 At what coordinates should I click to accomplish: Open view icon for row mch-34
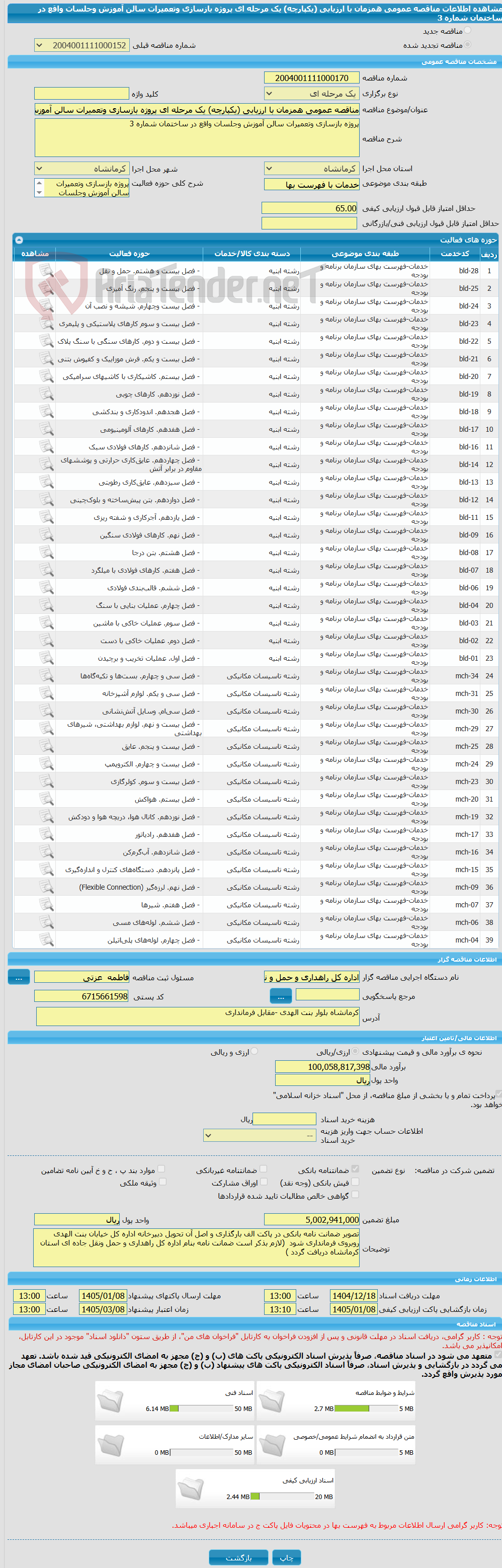click(x=46, y=676)
